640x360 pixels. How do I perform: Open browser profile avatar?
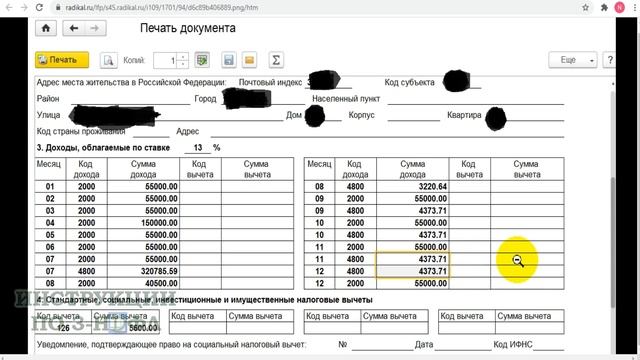pyautogui.click(x=620, y=7)
